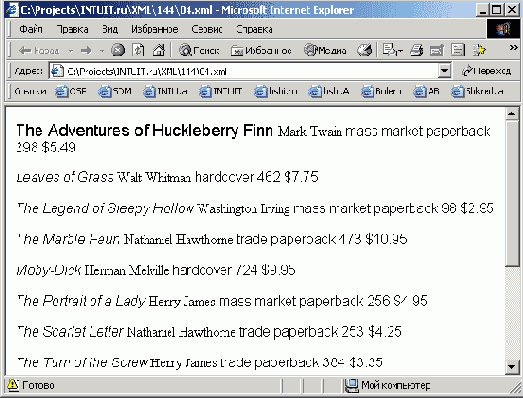Click the Forward arrow toolbar icon
Screen dimensions: 523x398
(x=86, y=50)
